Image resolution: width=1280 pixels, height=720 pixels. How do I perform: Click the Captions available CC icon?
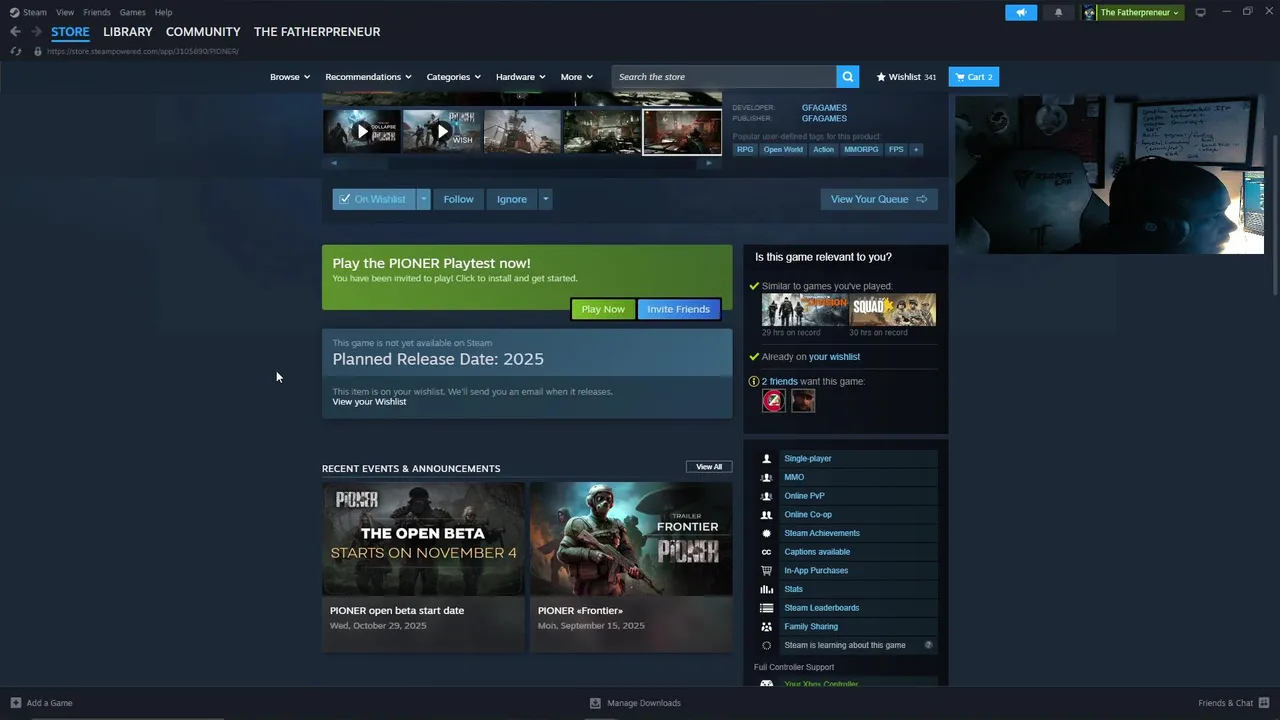(x=767, y=552)
